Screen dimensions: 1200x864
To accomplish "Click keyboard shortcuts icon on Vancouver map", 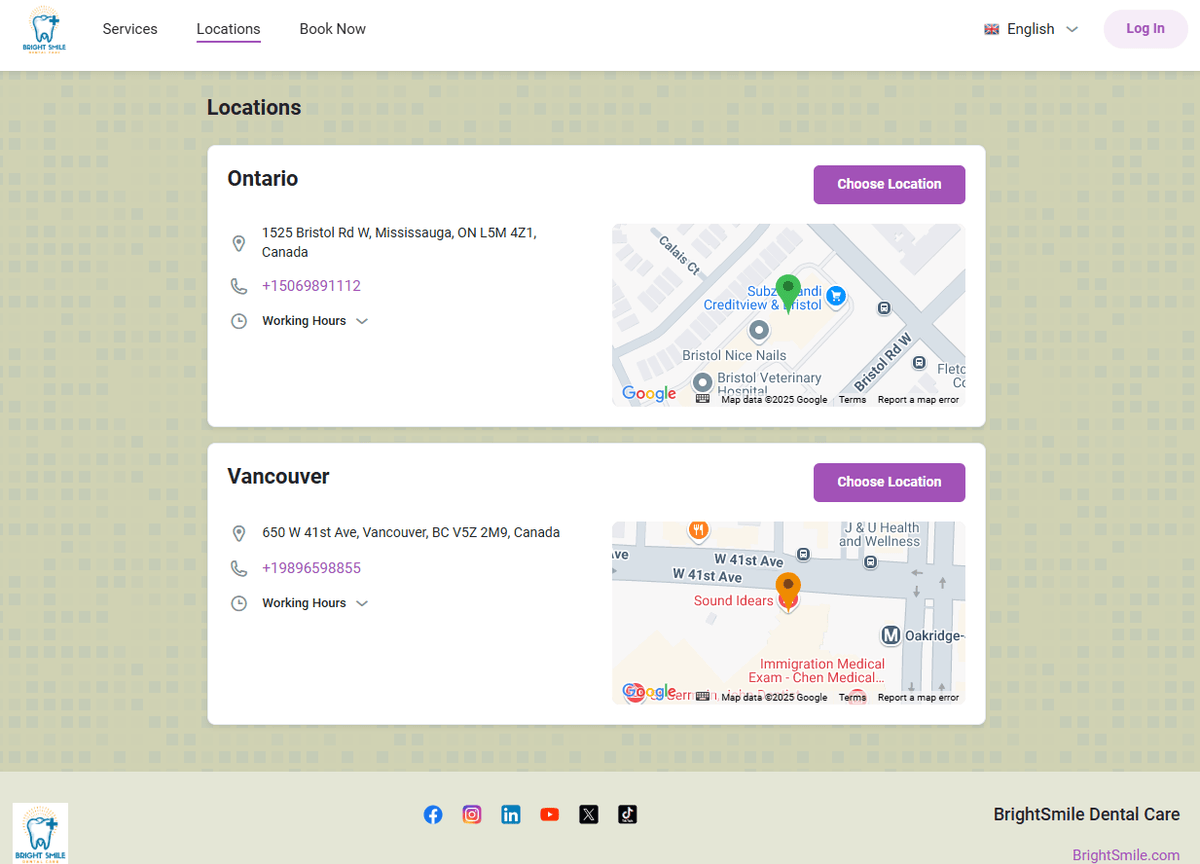I will (x=703, y=697).
